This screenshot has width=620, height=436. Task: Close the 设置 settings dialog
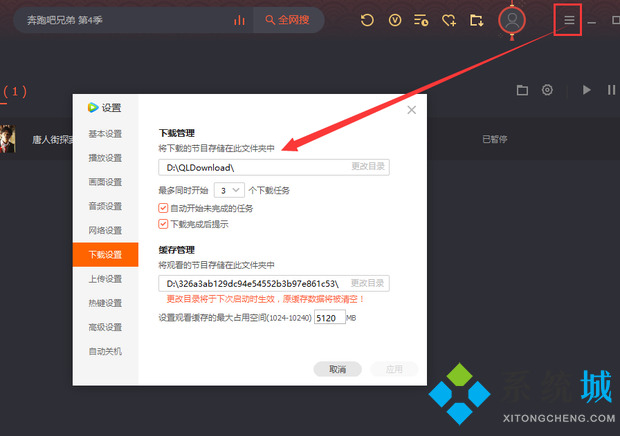pos(412,110)
